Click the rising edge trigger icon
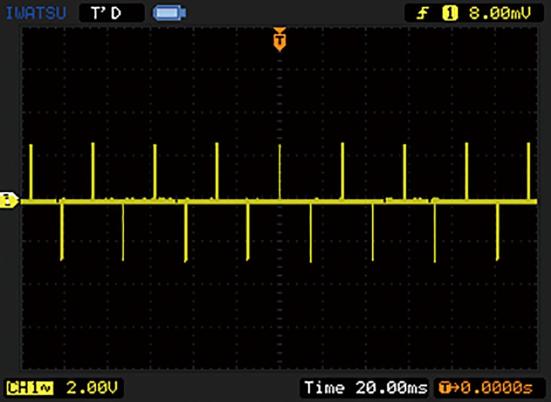Viewport: 551px width, 402px height. (x=422, y=14)
